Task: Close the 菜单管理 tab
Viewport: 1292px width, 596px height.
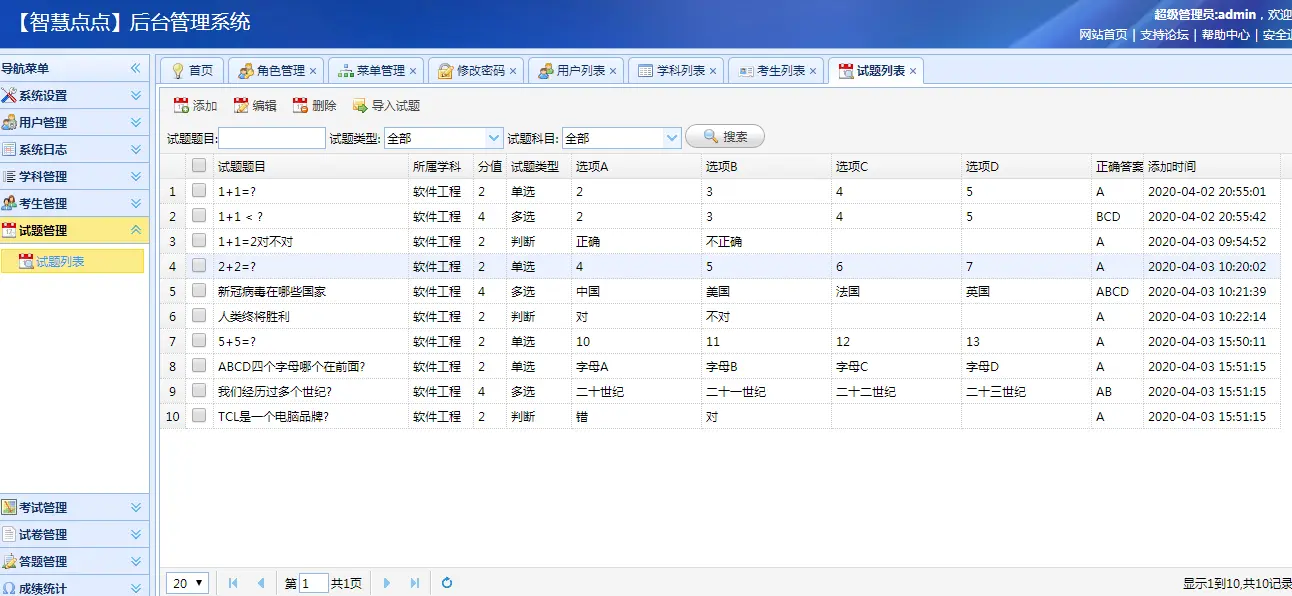Action: pos(413,71)
